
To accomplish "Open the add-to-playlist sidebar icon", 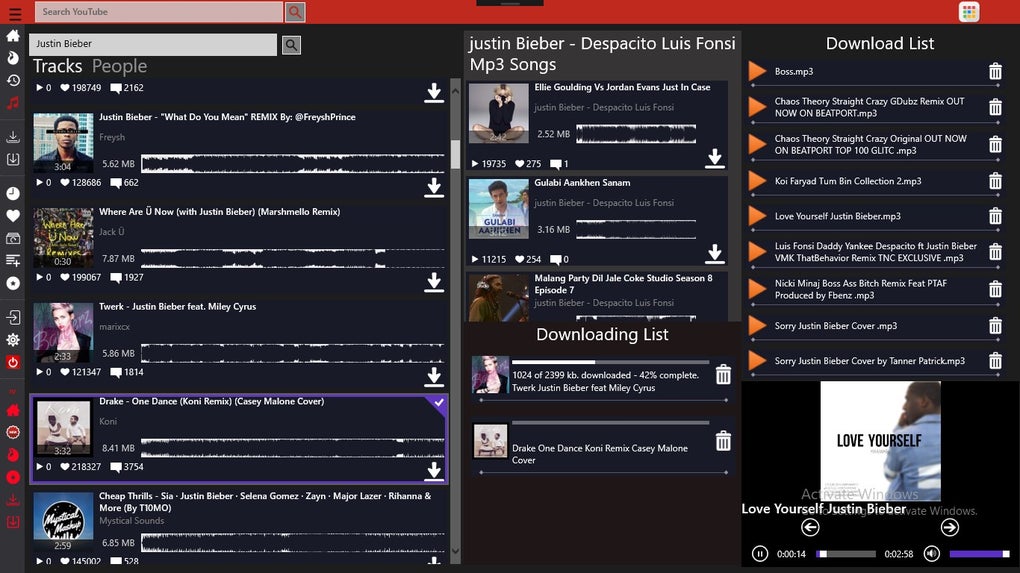I will (13, 261).
